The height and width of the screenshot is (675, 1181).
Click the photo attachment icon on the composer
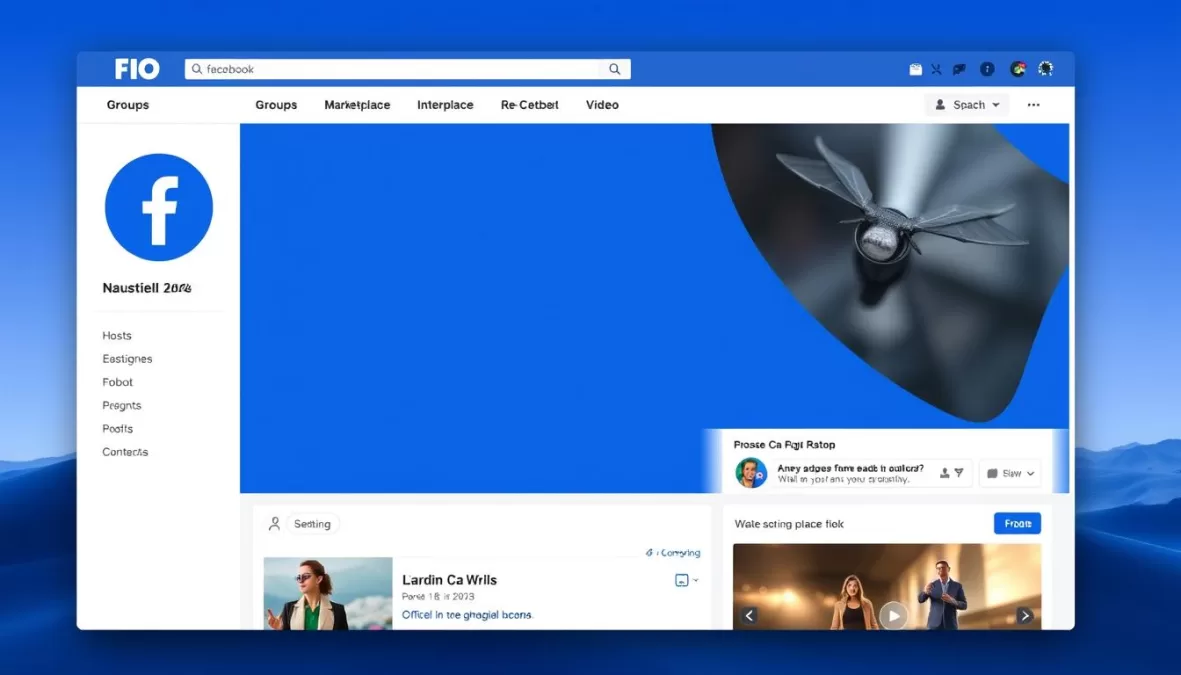pos(683,578)
